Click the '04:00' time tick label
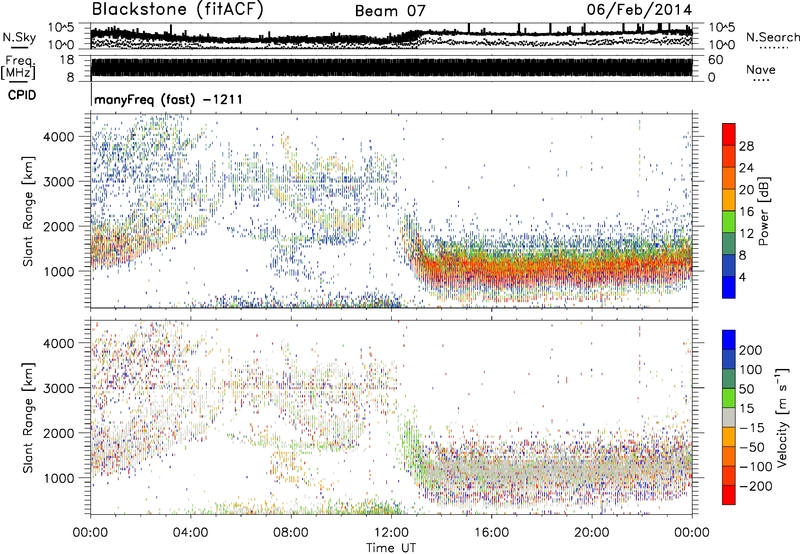The width and height of the screenshot is (800, 554). coord(190,533)
